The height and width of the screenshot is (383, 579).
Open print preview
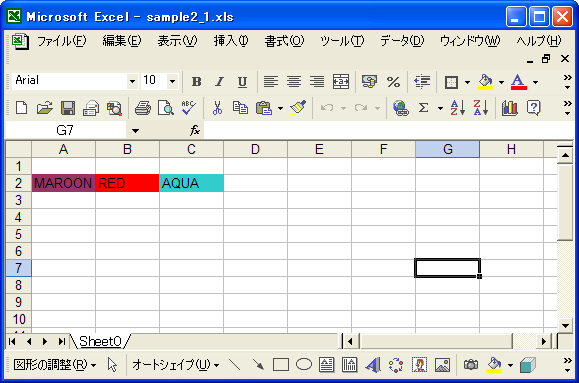[165, 108]
